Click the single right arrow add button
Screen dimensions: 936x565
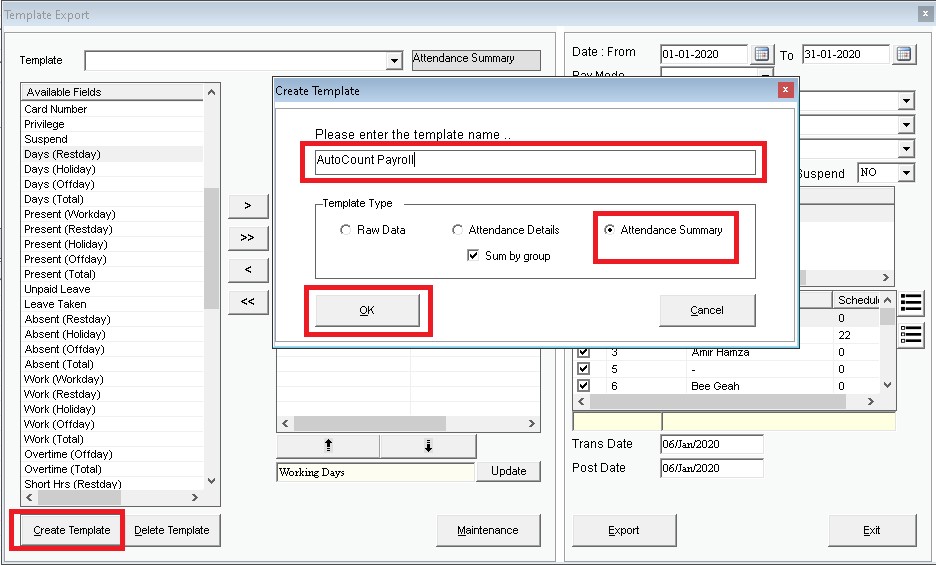coord(247,206)
